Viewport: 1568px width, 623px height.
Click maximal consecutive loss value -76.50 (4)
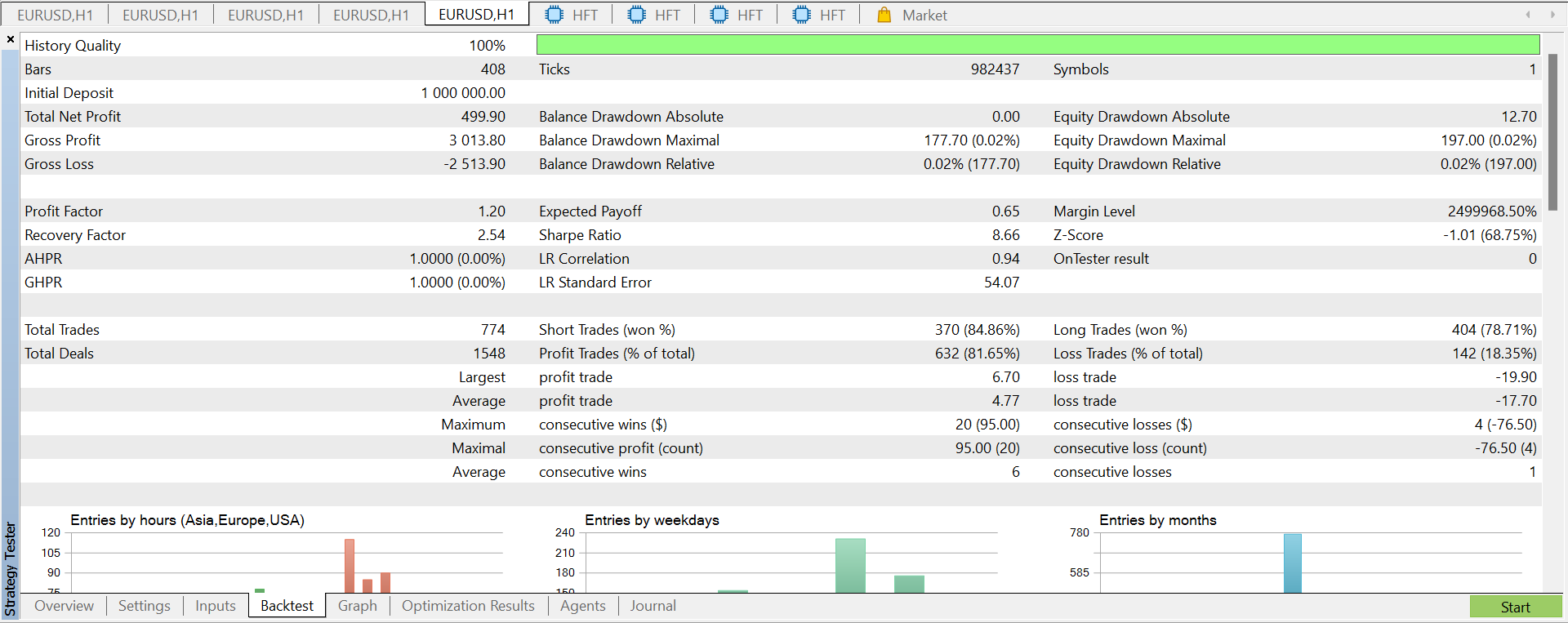click(1506, 448)
